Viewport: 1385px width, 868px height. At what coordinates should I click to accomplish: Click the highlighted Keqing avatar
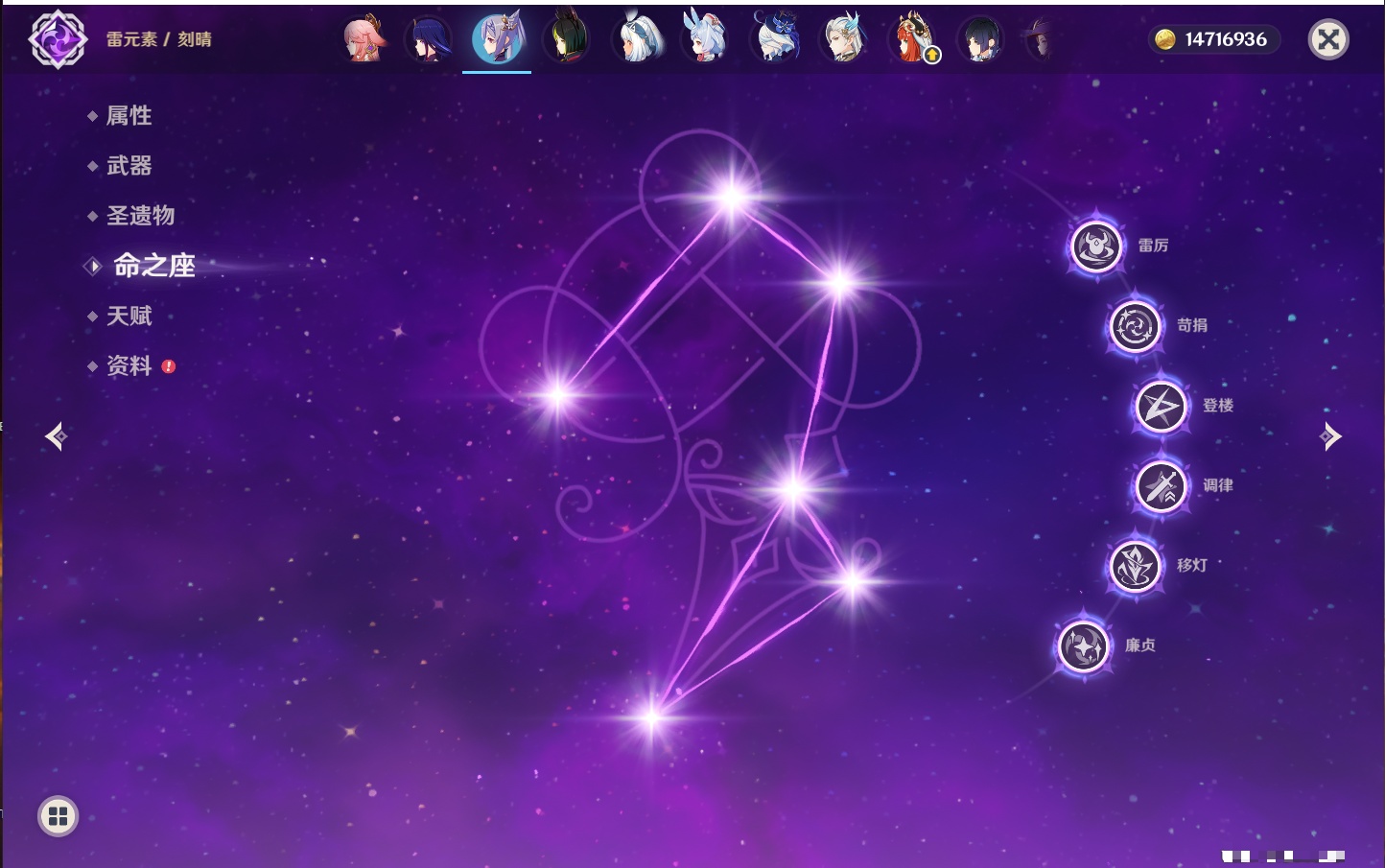(x=497, y=38)
